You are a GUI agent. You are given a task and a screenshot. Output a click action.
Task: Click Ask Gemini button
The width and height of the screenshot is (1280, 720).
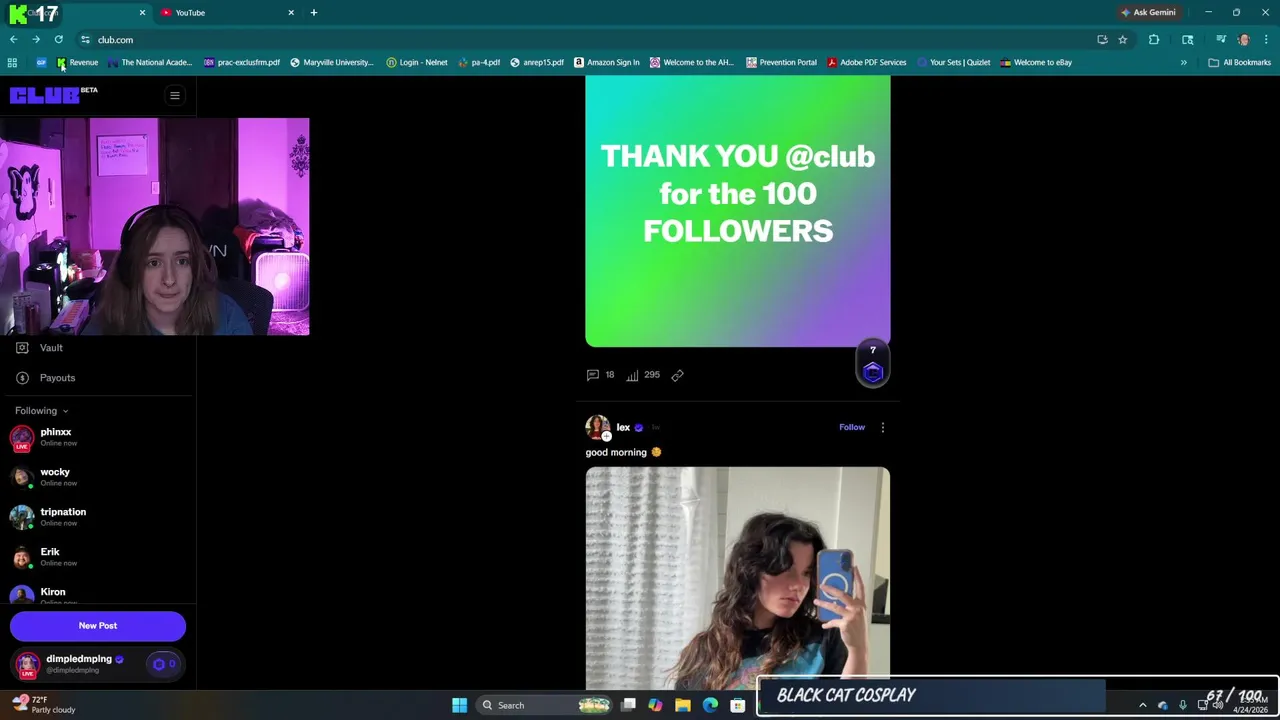coord(1148,13)
